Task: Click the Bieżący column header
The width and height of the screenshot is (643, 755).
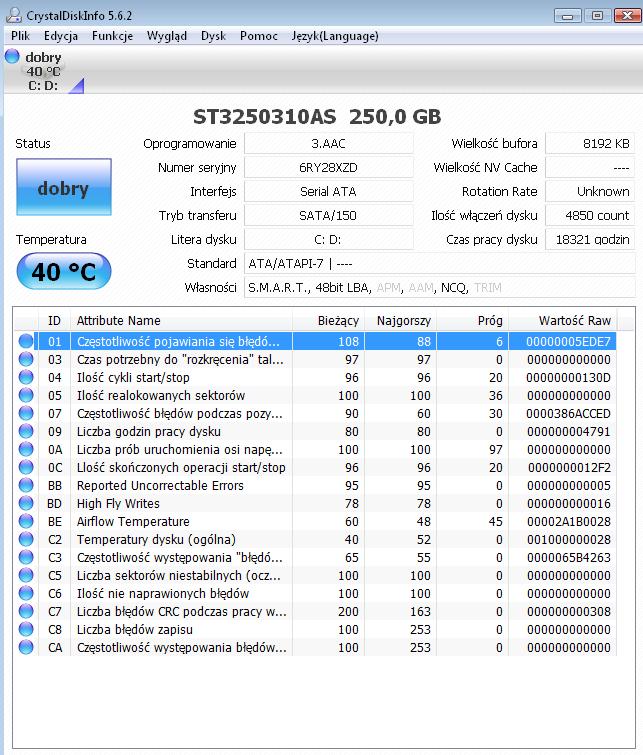Action: [x=328, y=320]
